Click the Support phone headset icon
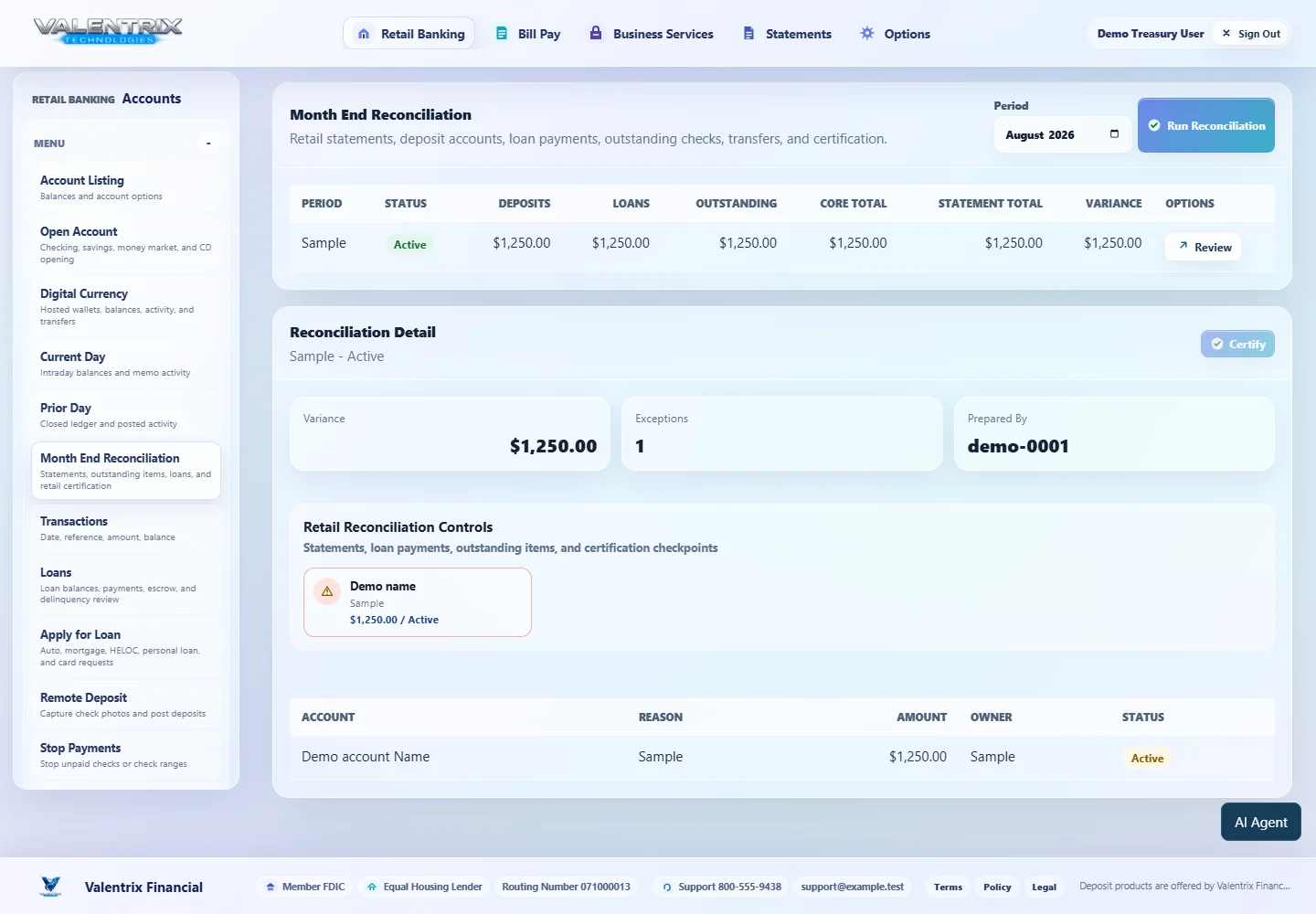Image resolution: width=1316 pixels, height=914 pixels. click(667, 887)
